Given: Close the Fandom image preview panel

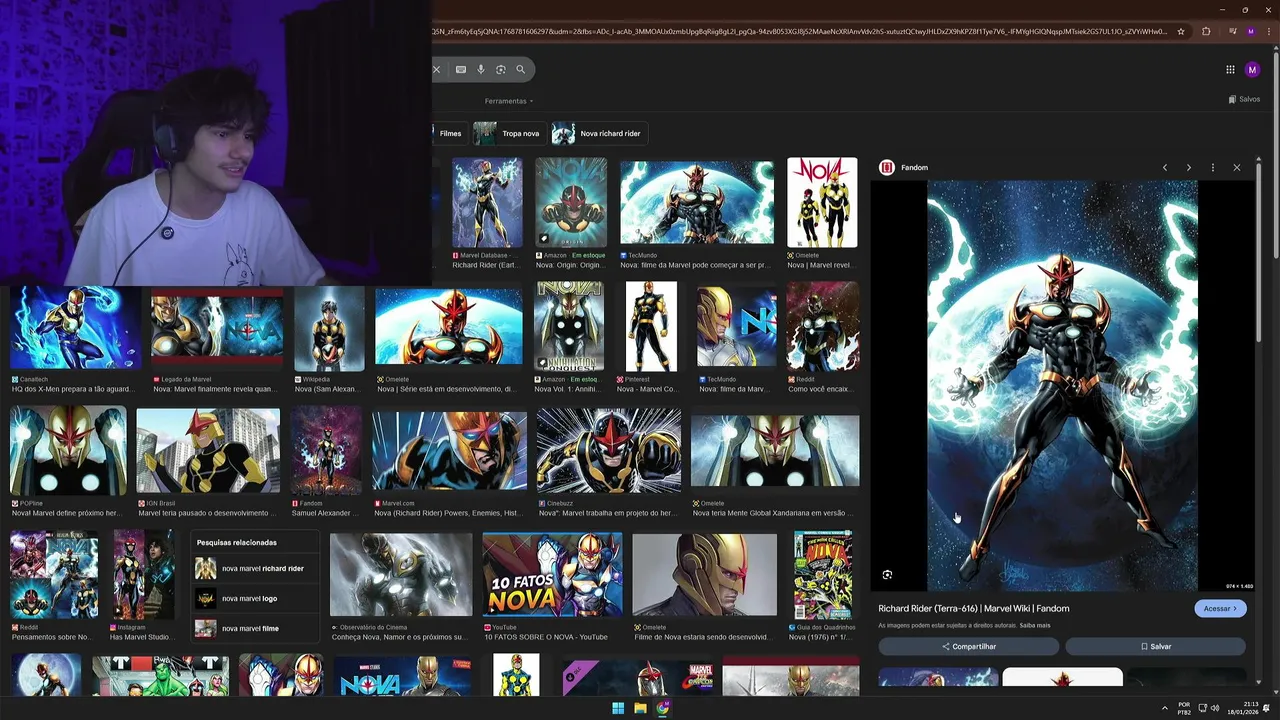Looking at the screenshot, I should [1237, 168].
